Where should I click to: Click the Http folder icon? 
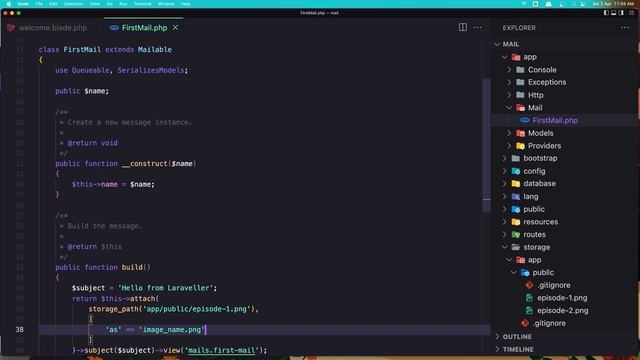pyautogui.click(x=520, y=95)
